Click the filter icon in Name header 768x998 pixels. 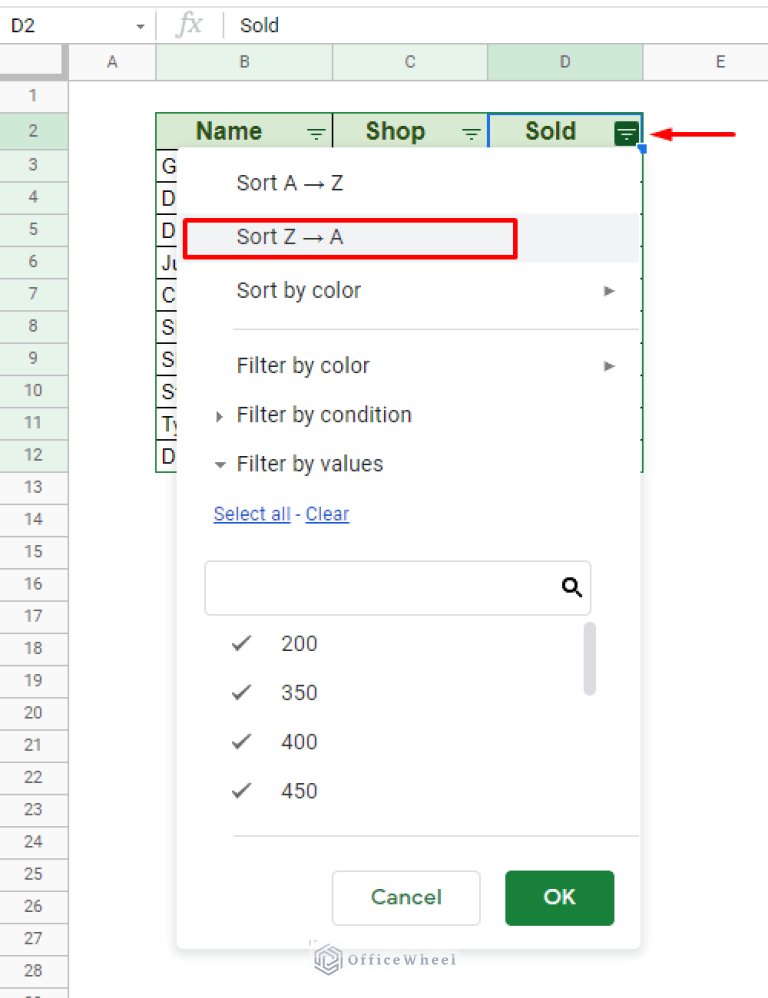tap(316, 134)
